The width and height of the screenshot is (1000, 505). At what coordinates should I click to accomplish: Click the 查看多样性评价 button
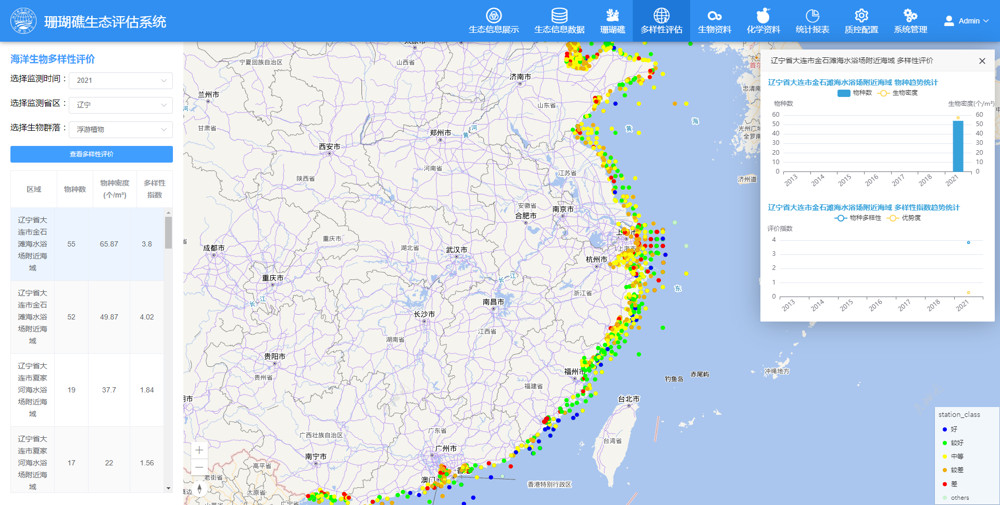pyautogui.click(x=91, y=154)
